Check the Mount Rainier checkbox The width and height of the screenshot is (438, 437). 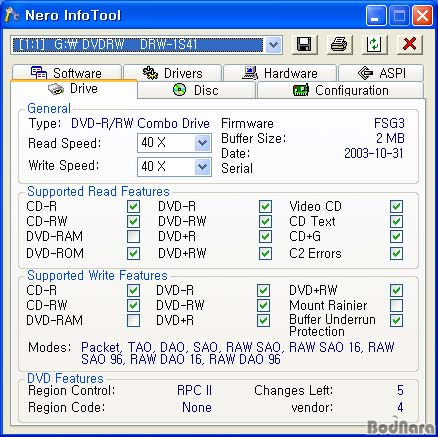tap(396, 305)
